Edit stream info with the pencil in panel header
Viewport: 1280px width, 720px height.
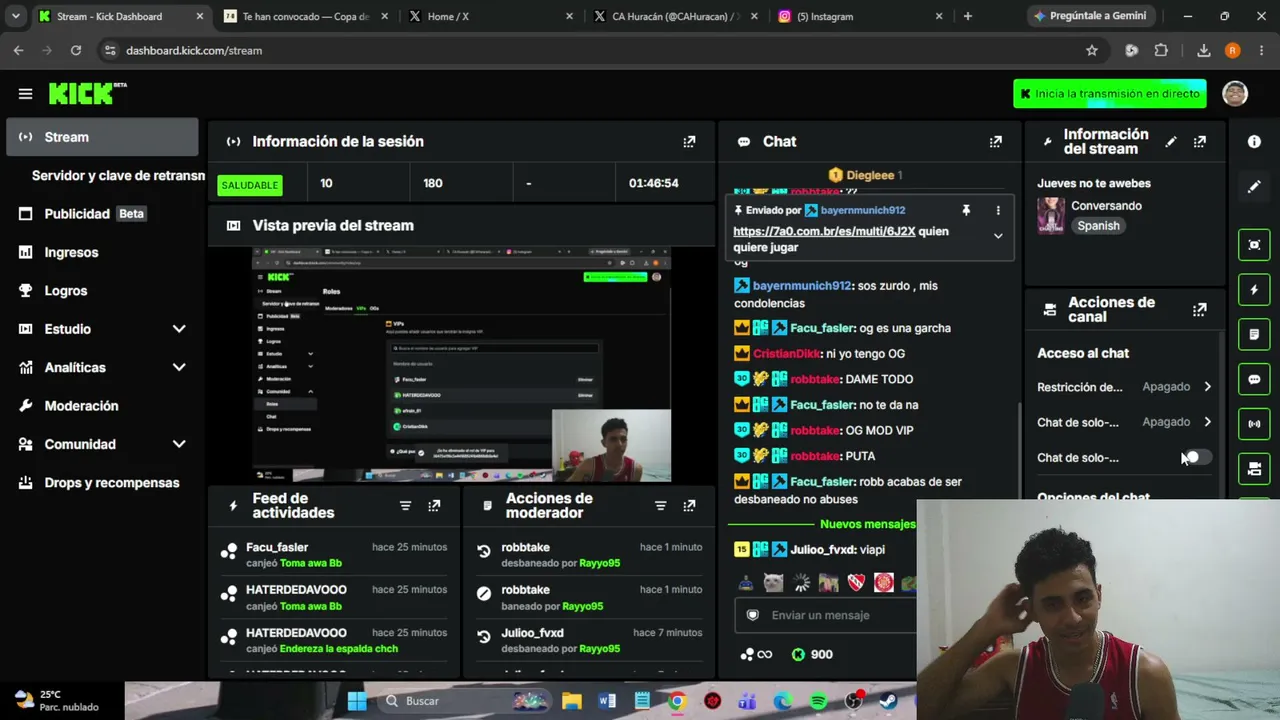[1170, 142]
